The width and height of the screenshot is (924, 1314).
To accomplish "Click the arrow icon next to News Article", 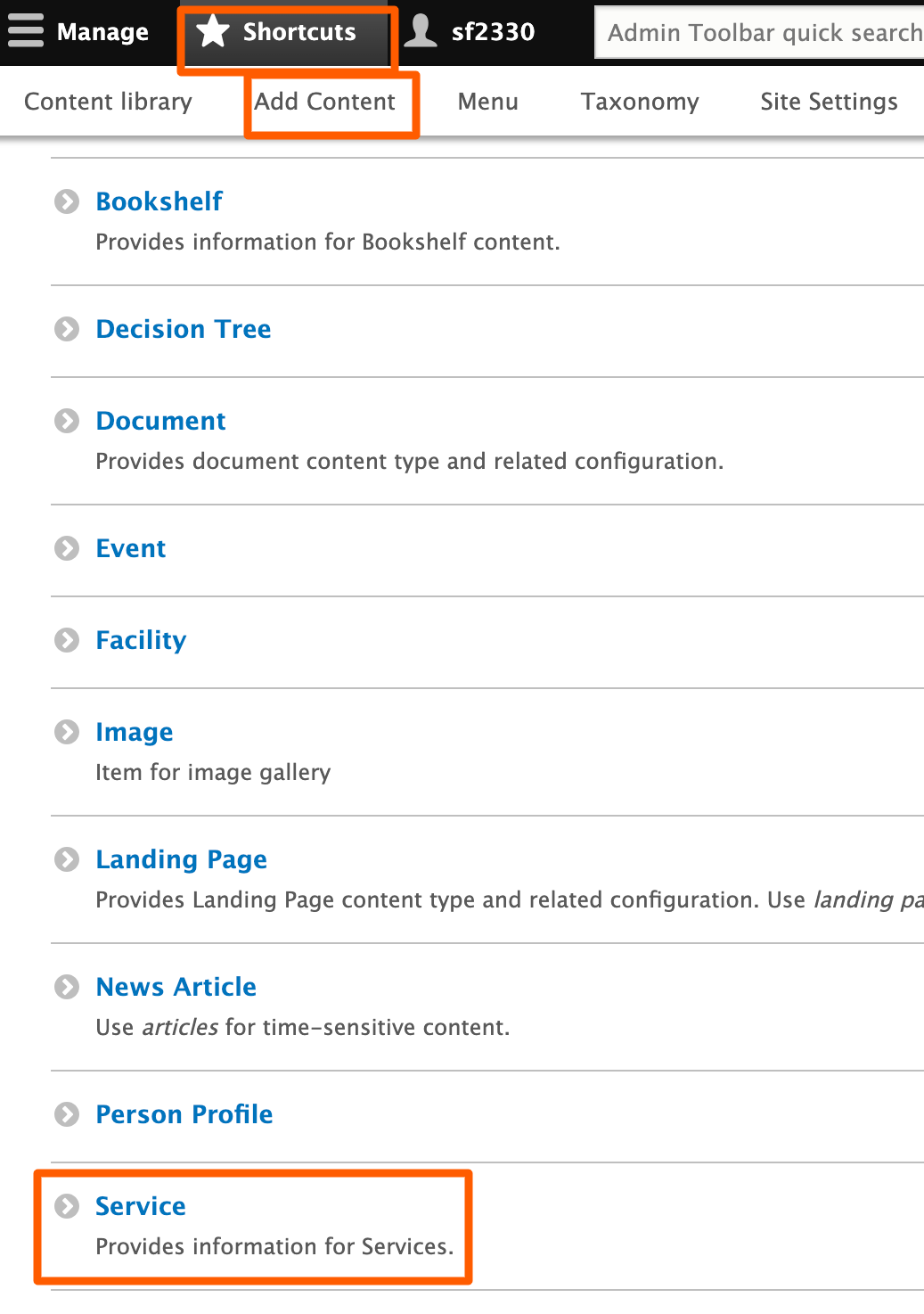I will coord(67,987).
